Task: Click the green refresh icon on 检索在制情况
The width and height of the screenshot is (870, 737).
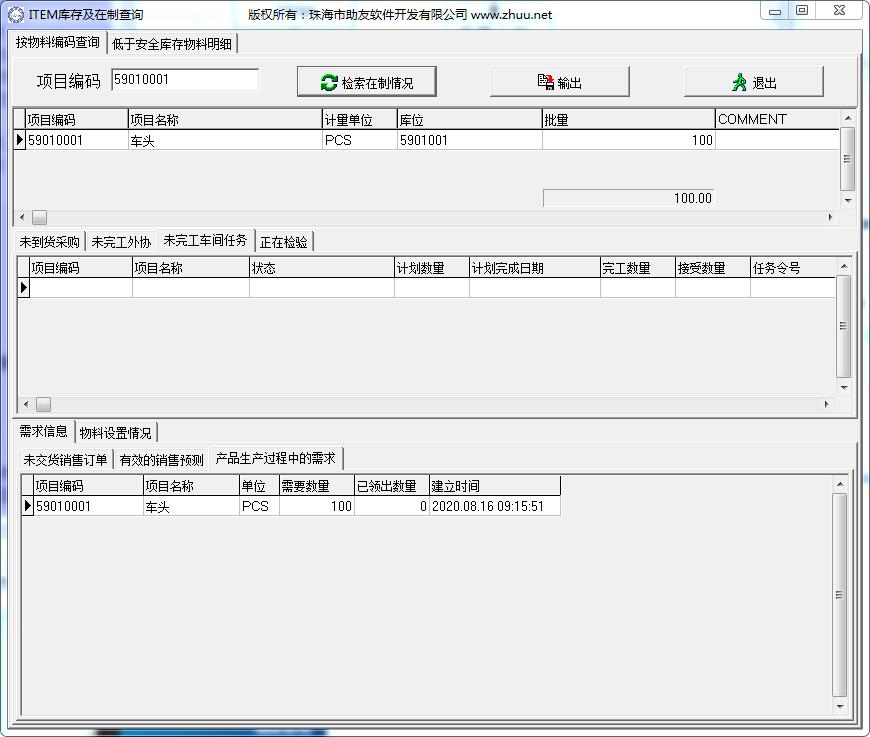Action: point(329,83)
